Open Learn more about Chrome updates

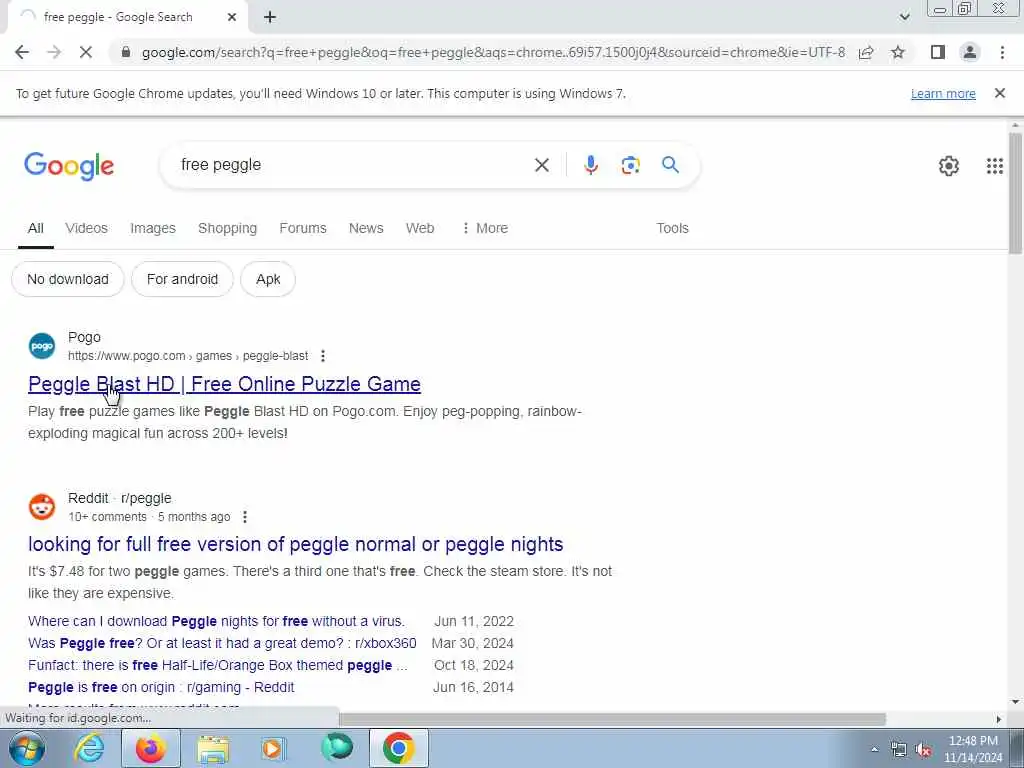[943, 93]
